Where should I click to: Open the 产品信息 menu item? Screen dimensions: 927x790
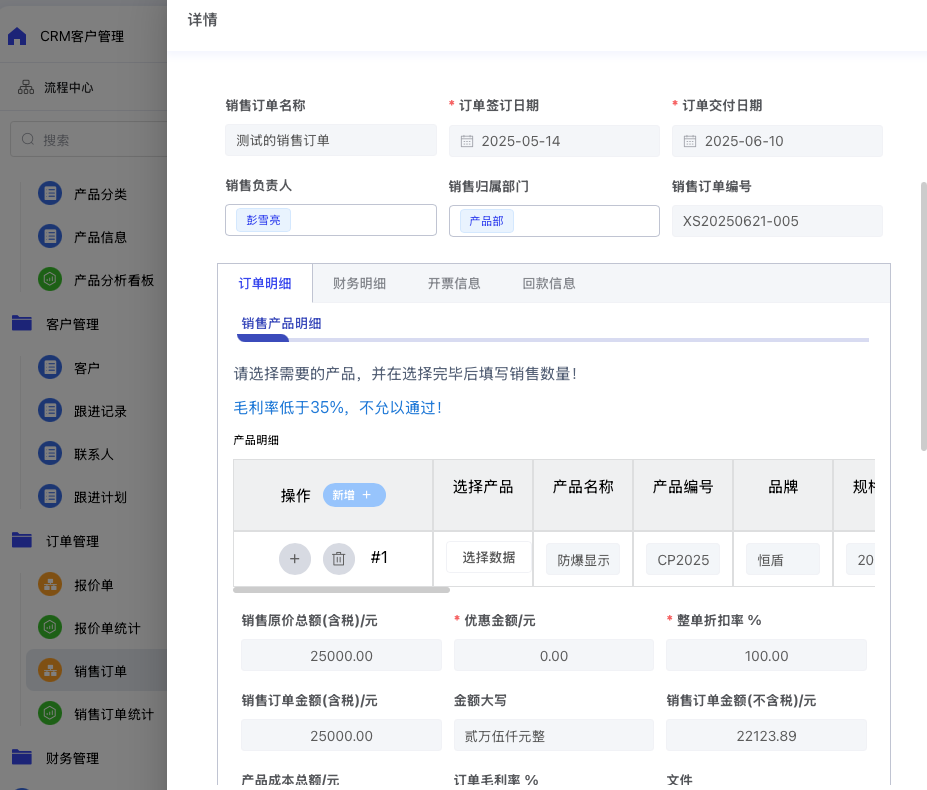[x=101, y=237]
